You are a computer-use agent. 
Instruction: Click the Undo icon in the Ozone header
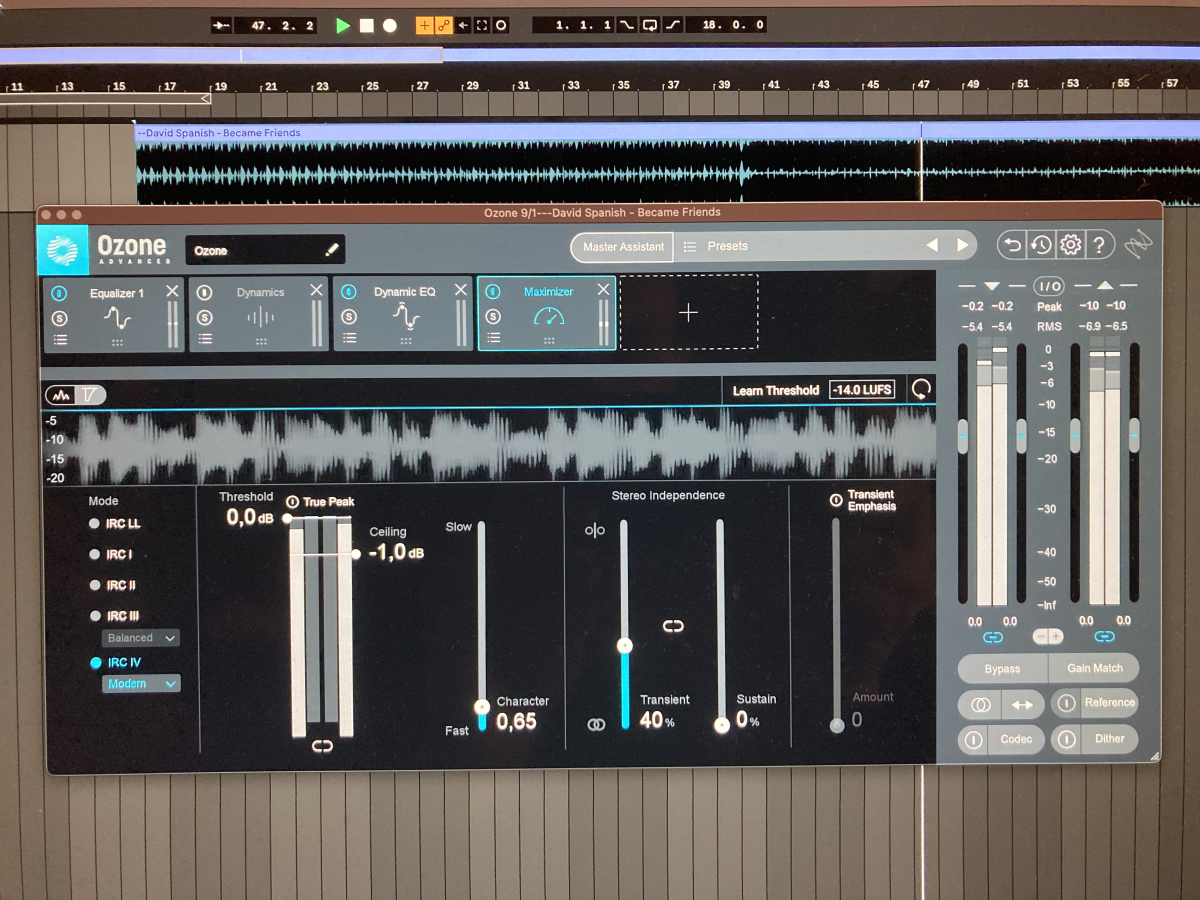tap(1012, 245)
